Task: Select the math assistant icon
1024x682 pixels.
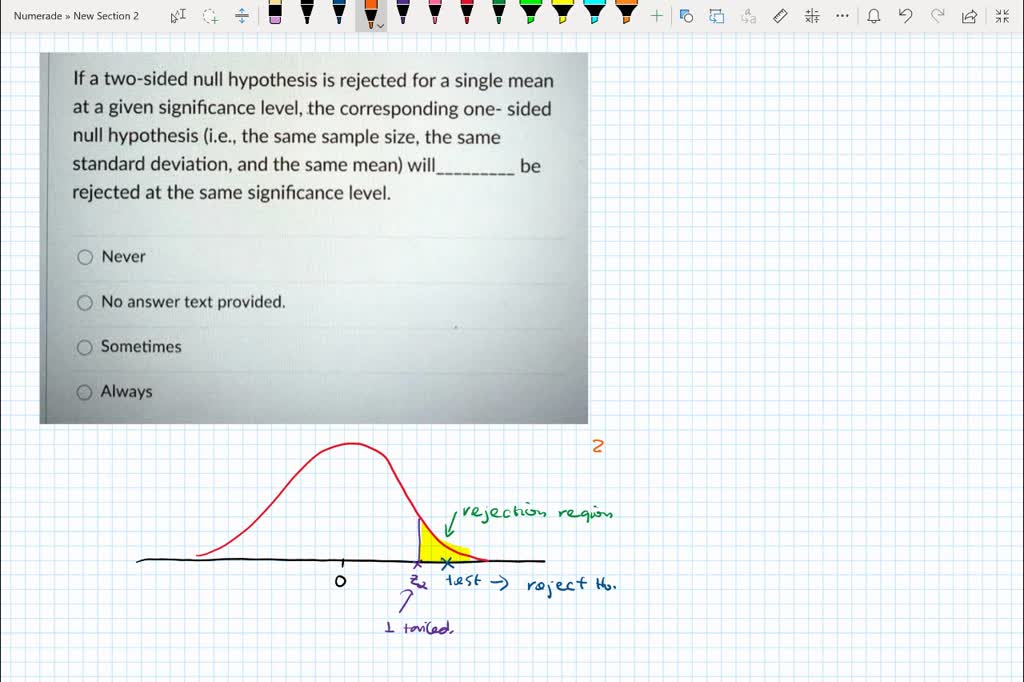Action: (x=812, y=15)
